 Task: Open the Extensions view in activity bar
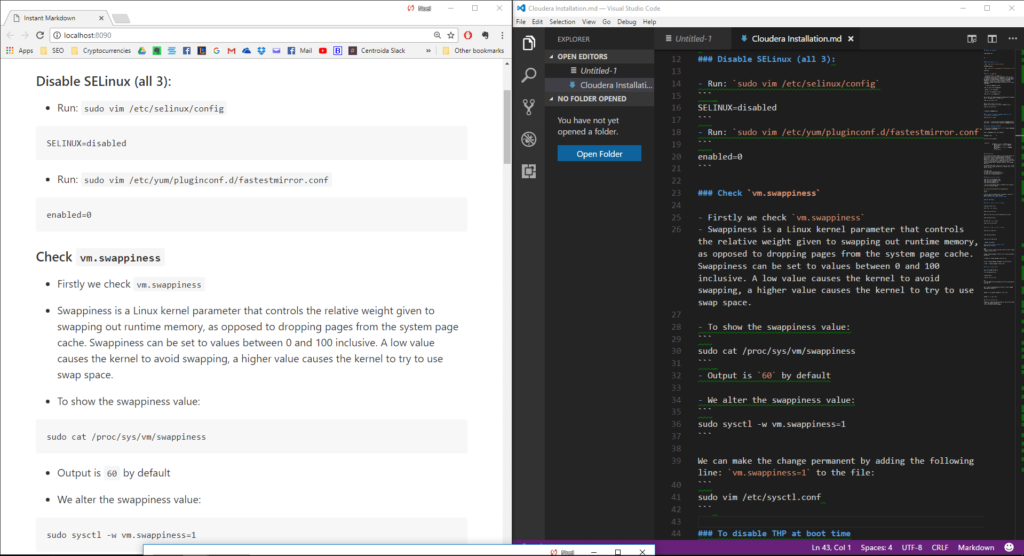529,171
